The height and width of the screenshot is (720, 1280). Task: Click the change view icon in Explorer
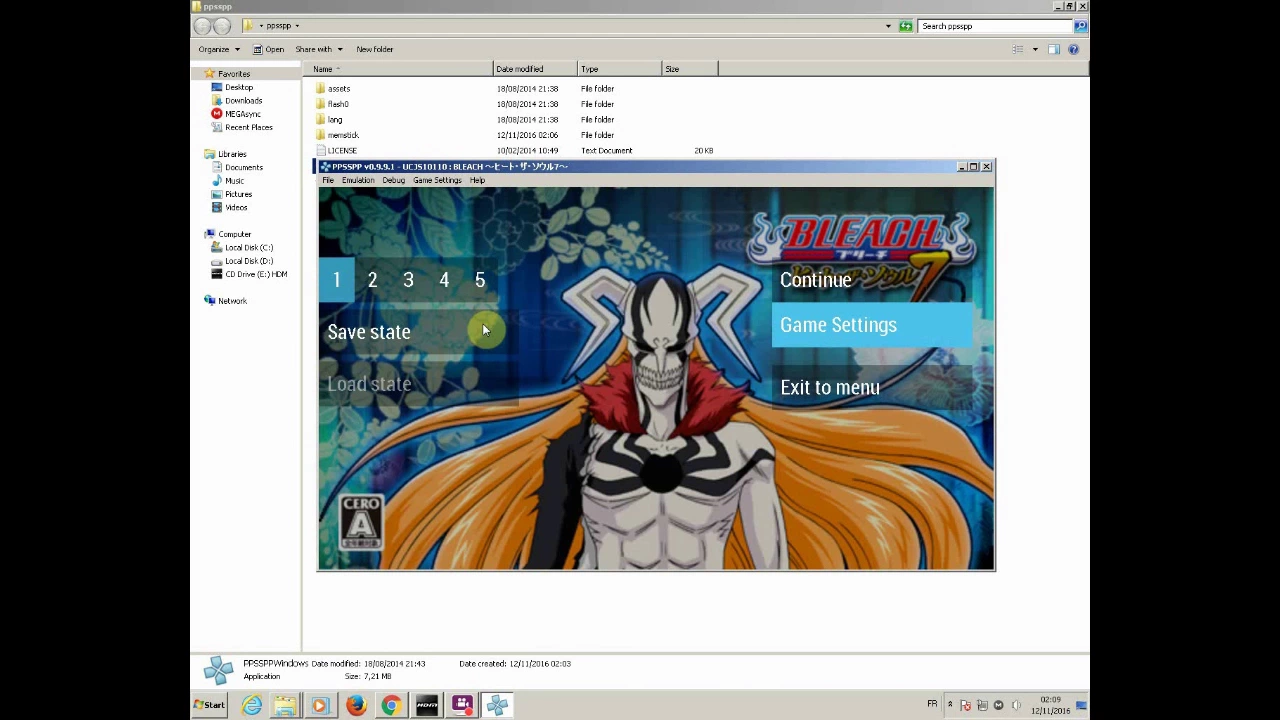[1018, 49]
